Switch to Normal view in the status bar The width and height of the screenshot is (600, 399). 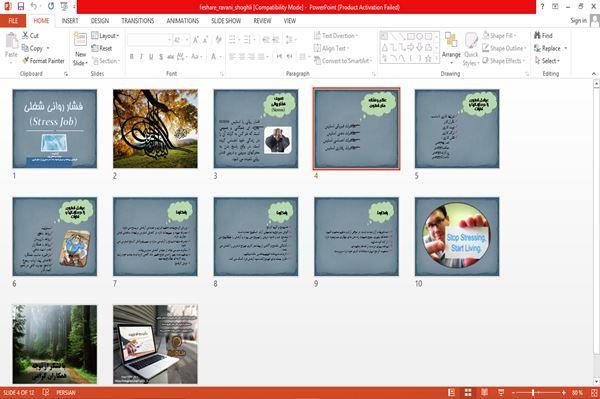point(452,392)
